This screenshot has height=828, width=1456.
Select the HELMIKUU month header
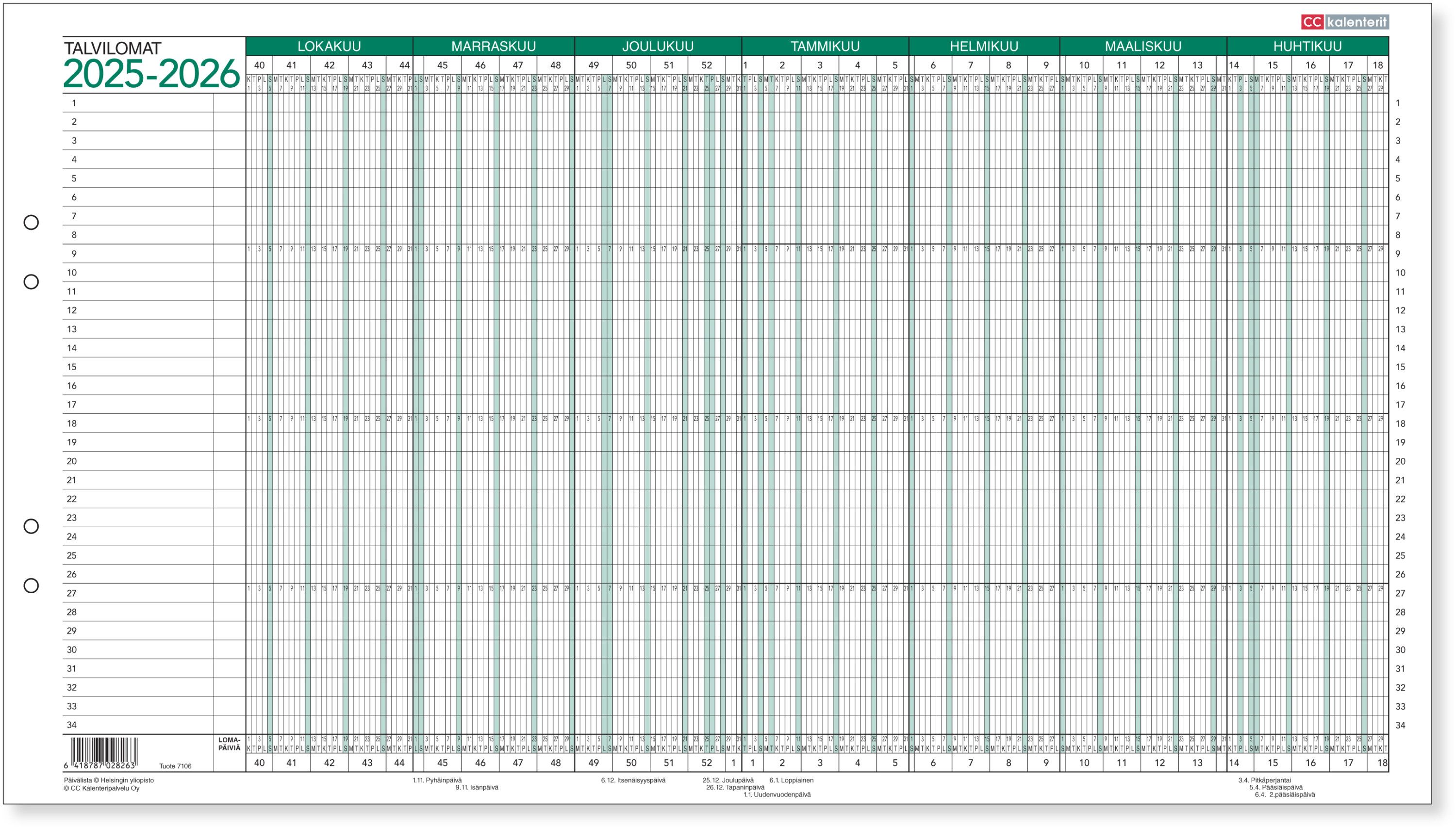(984, 46)
